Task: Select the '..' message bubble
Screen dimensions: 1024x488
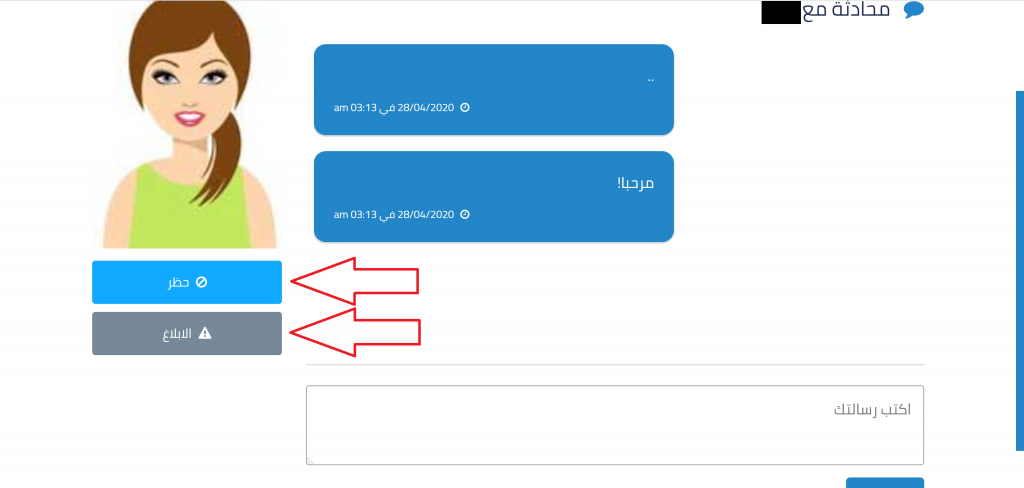Action: click(494, 89)
